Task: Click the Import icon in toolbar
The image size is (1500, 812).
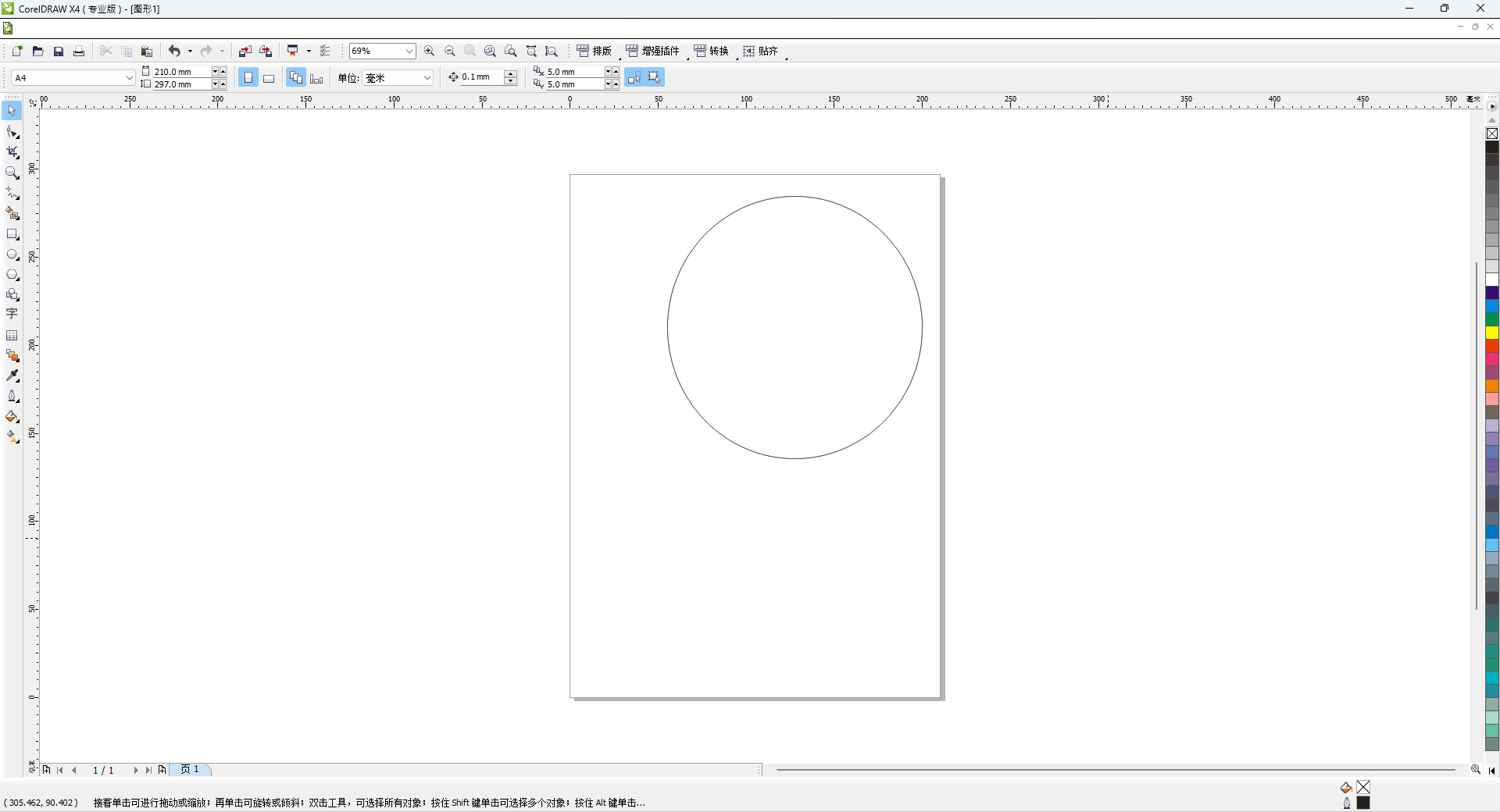Action: pyautogui.click(x=245, y=52)
